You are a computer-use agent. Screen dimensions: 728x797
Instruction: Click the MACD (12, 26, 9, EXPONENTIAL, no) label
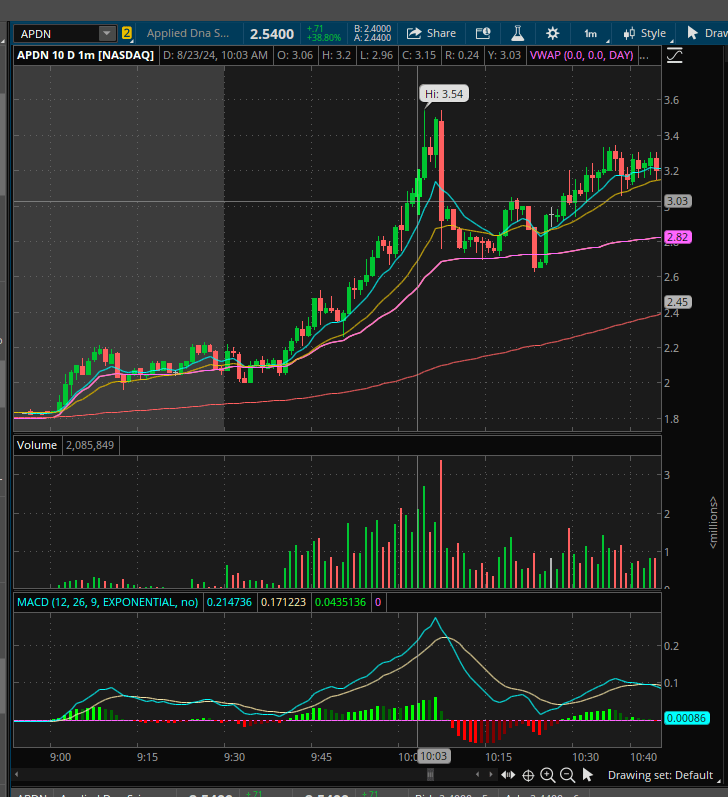(107, 602)
